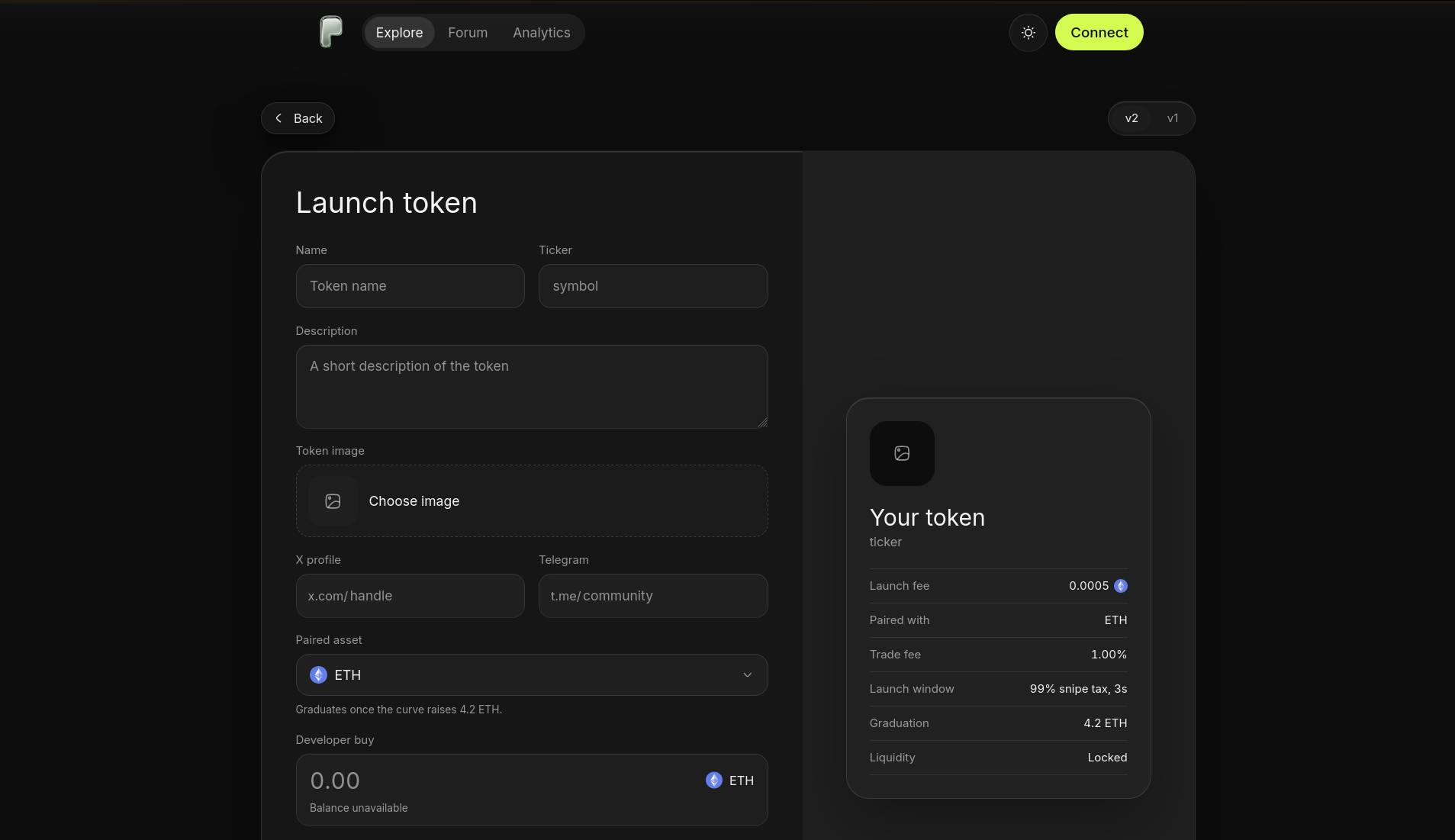Select the Explore tab
The width and height of the screenshot is (1455, 840).
[399, 33]
